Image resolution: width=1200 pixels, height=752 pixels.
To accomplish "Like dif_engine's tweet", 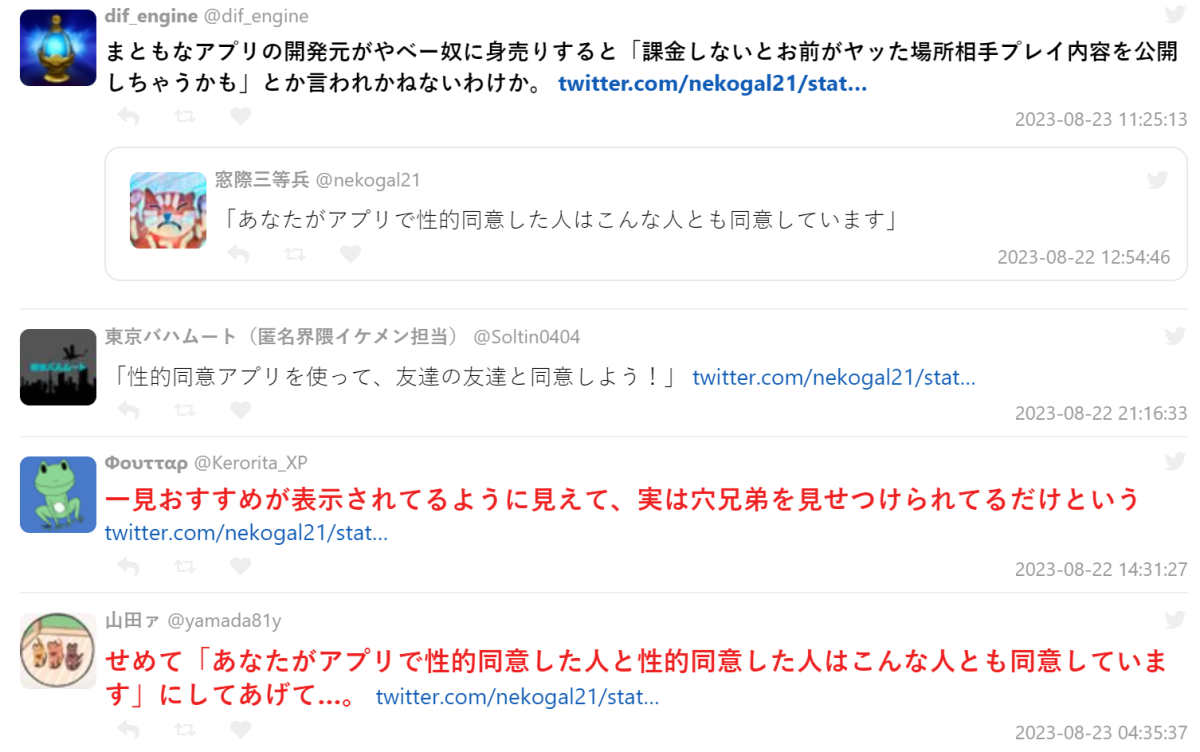I will (x=240, y=117).
